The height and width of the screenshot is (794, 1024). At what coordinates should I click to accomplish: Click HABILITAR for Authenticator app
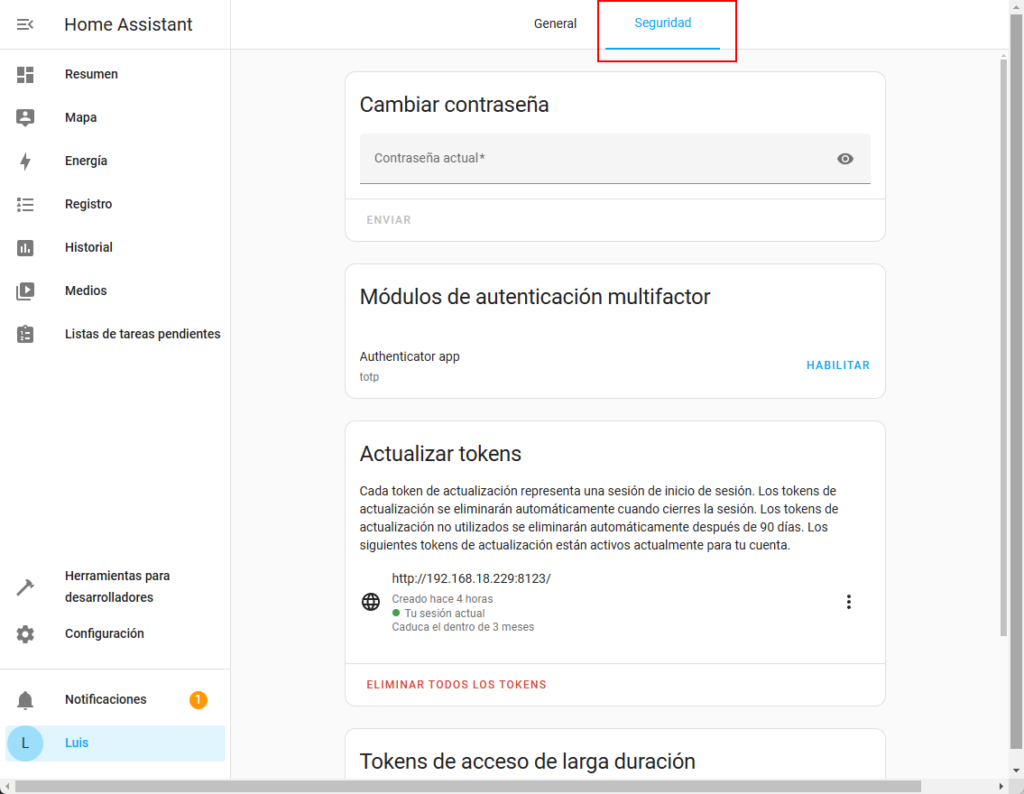(838, 366)
